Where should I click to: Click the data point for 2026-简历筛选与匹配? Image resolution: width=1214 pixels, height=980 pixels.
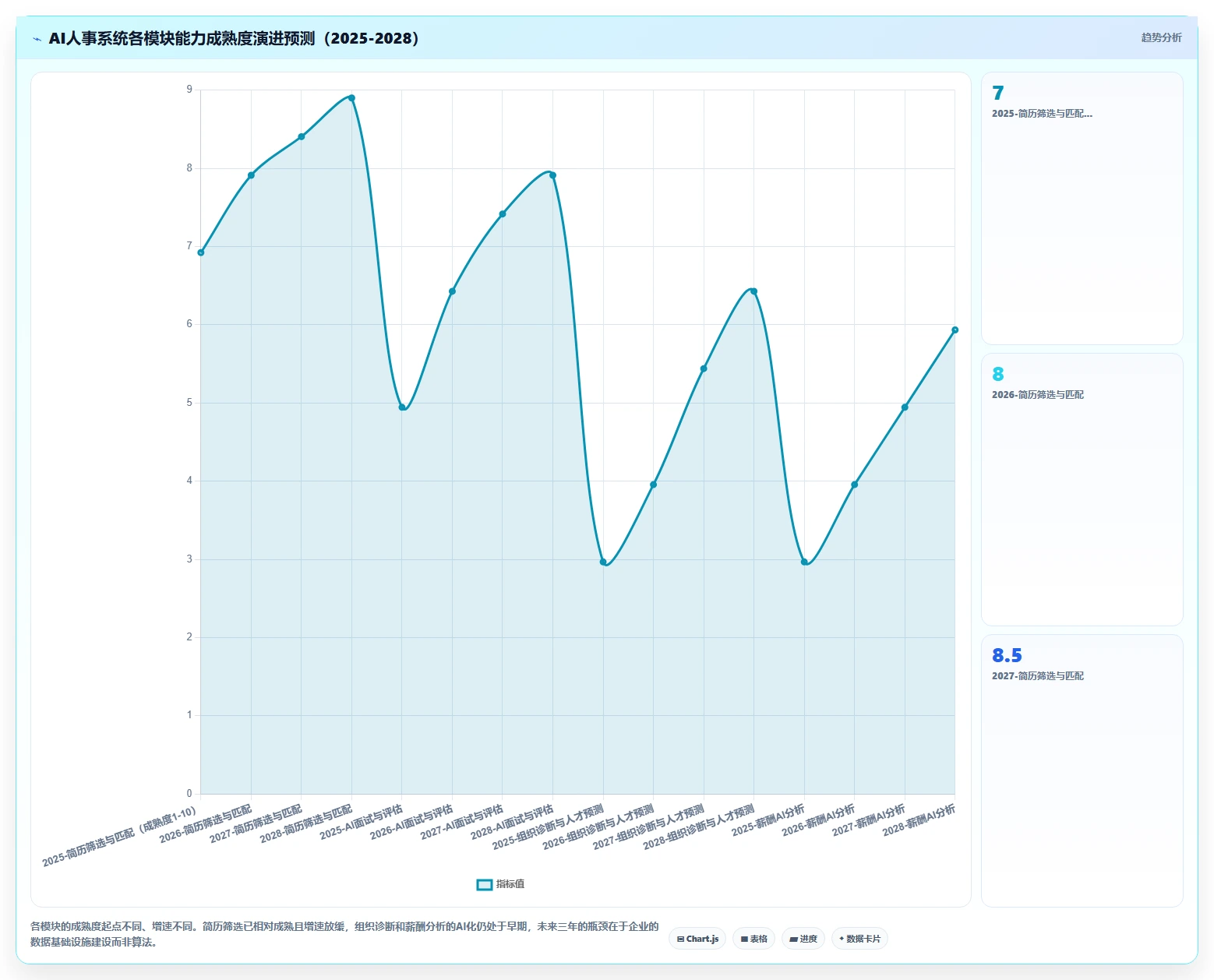click(251, 175)
